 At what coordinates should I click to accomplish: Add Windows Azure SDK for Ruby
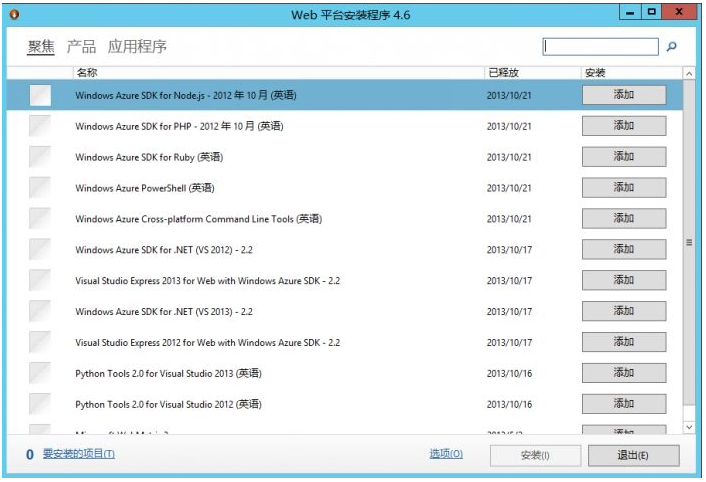pyautogui.click(x=624, y=157)
